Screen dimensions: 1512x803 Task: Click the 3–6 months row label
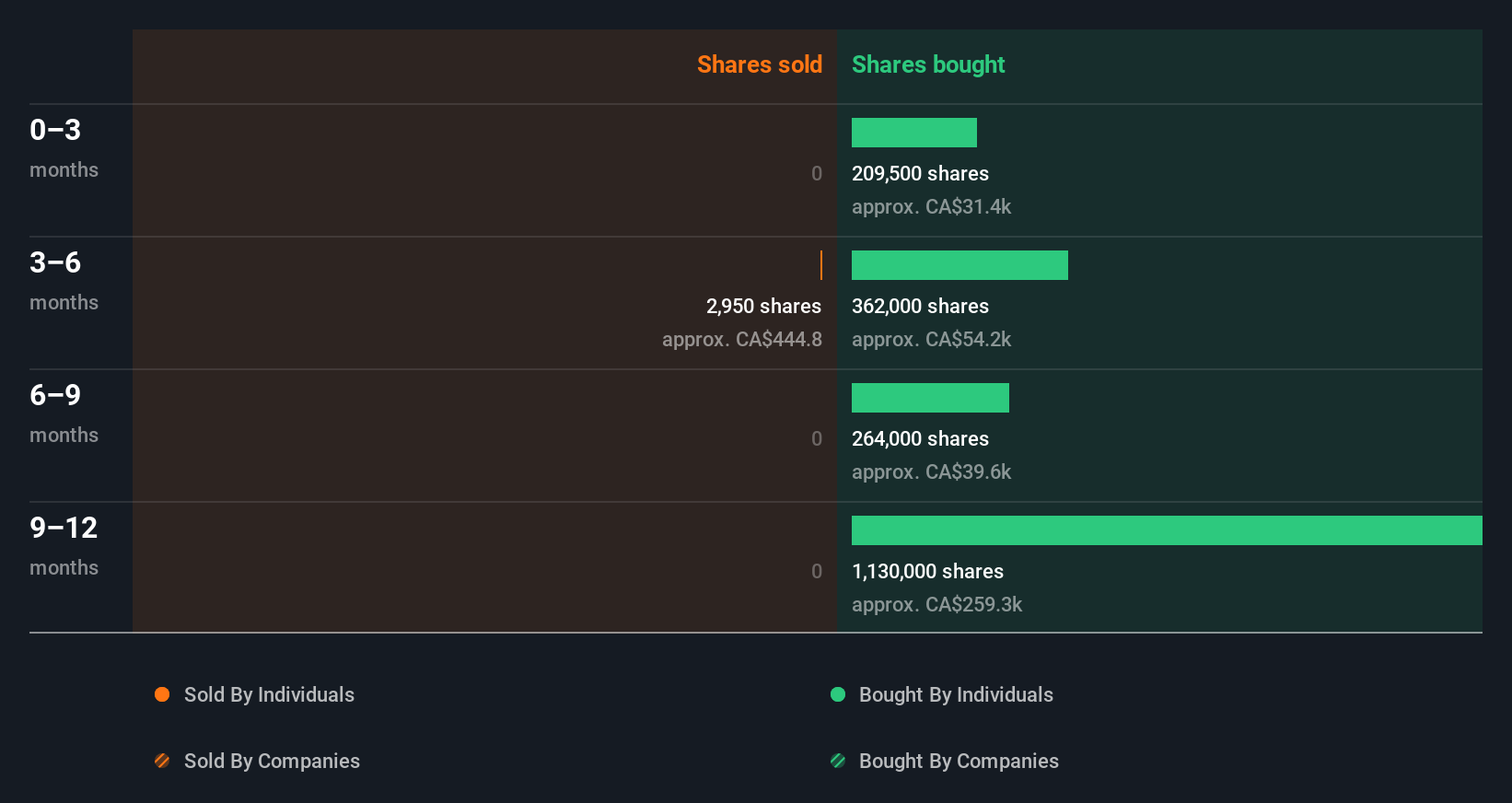64,281
